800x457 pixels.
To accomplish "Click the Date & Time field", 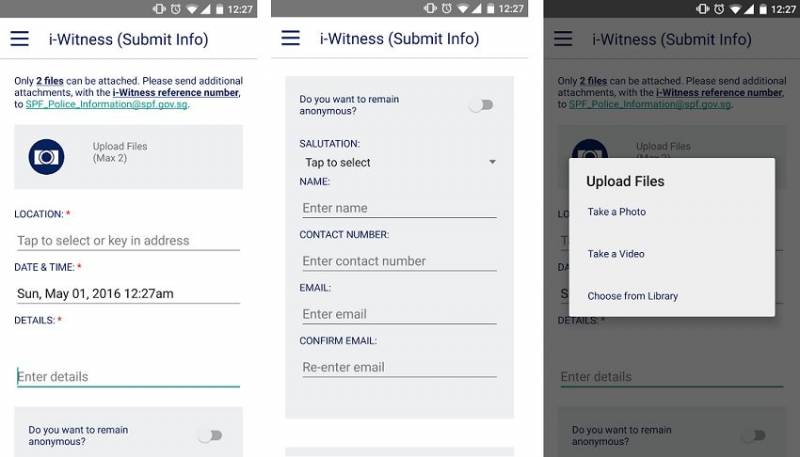I will click(127, 294).
